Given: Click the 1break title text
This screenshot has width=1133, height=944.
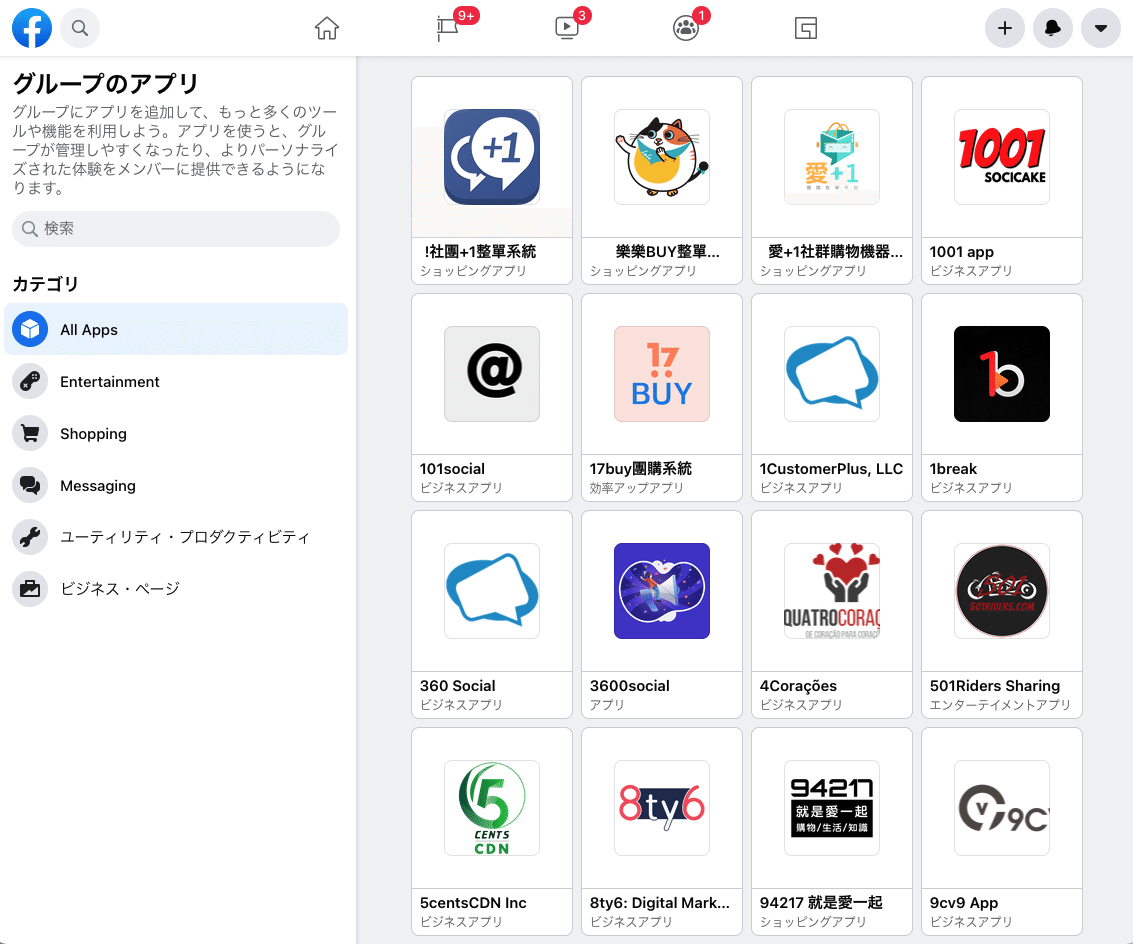Looking at the screenshot, I should click(x=953, y=468).
